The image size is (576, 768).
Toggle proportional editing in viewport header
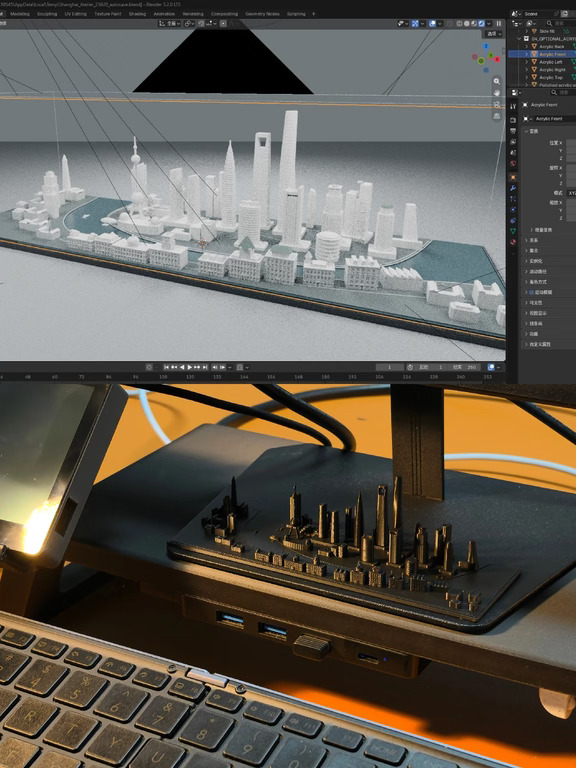coord(223,24)
